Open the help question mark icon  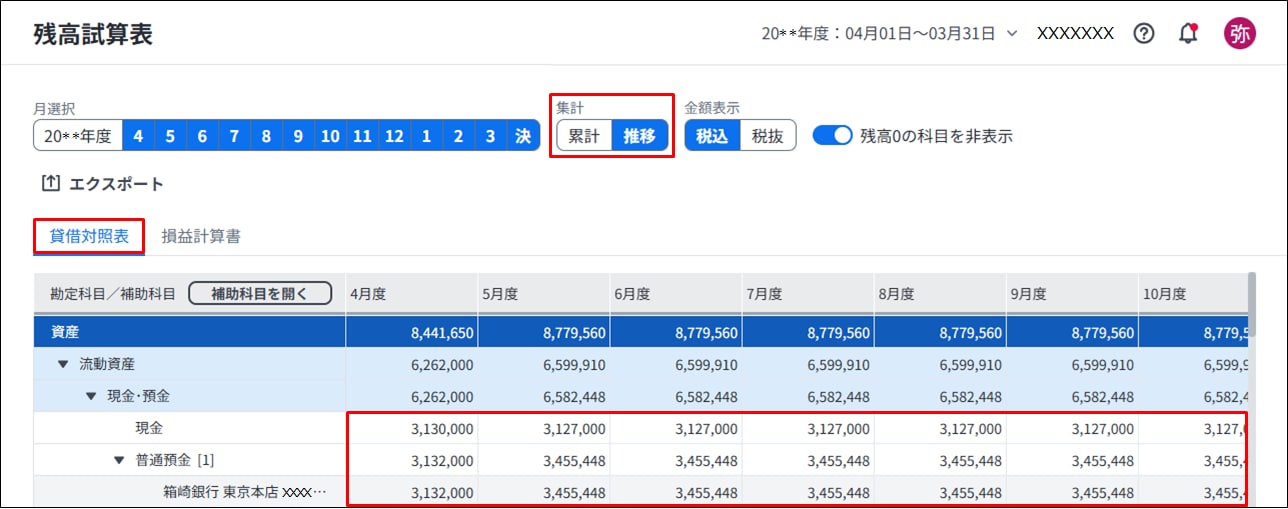[1144, 33]
